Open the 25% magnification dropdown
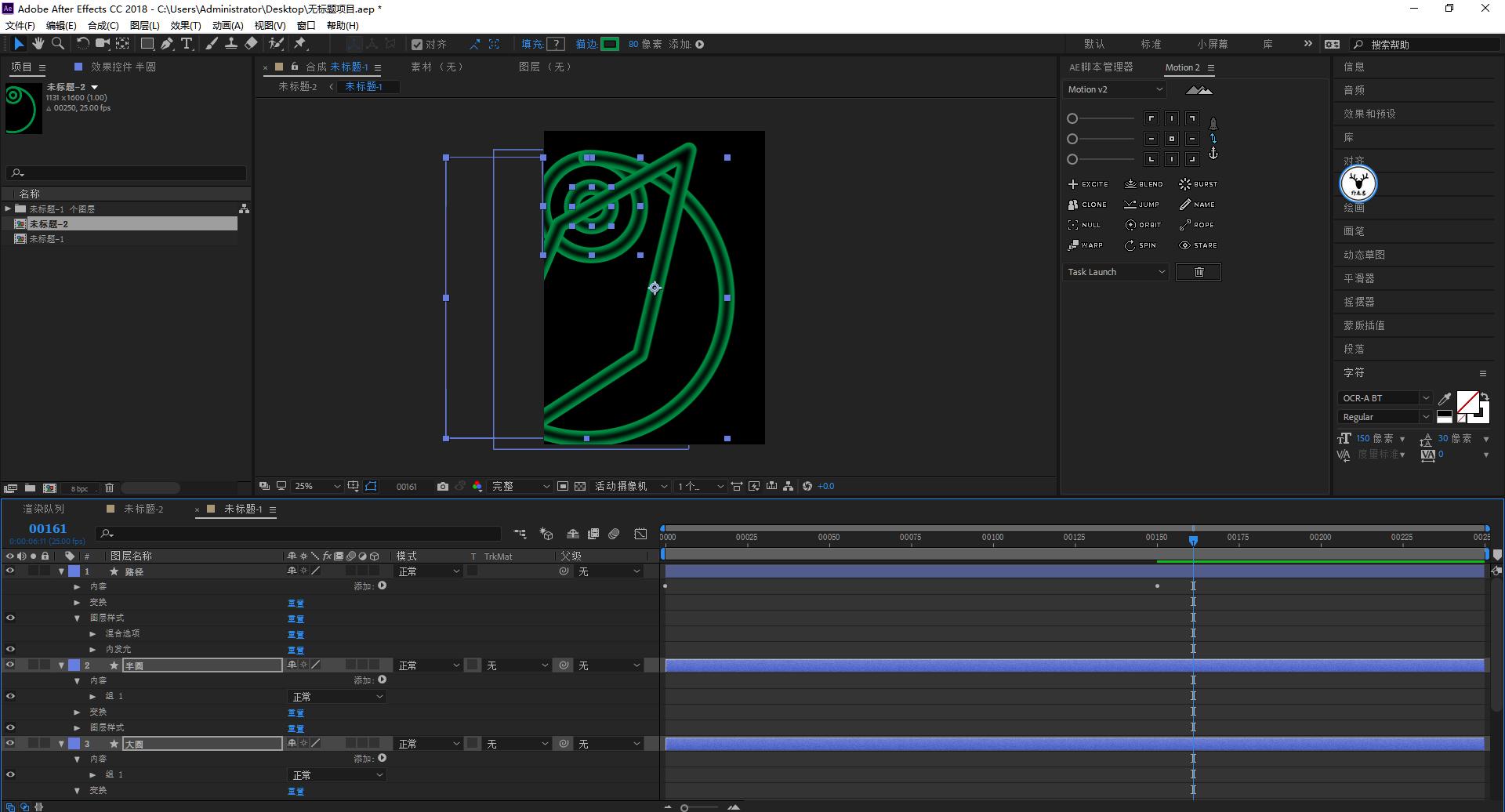This screenshot has height=812, width=1505. pos(317,487)
